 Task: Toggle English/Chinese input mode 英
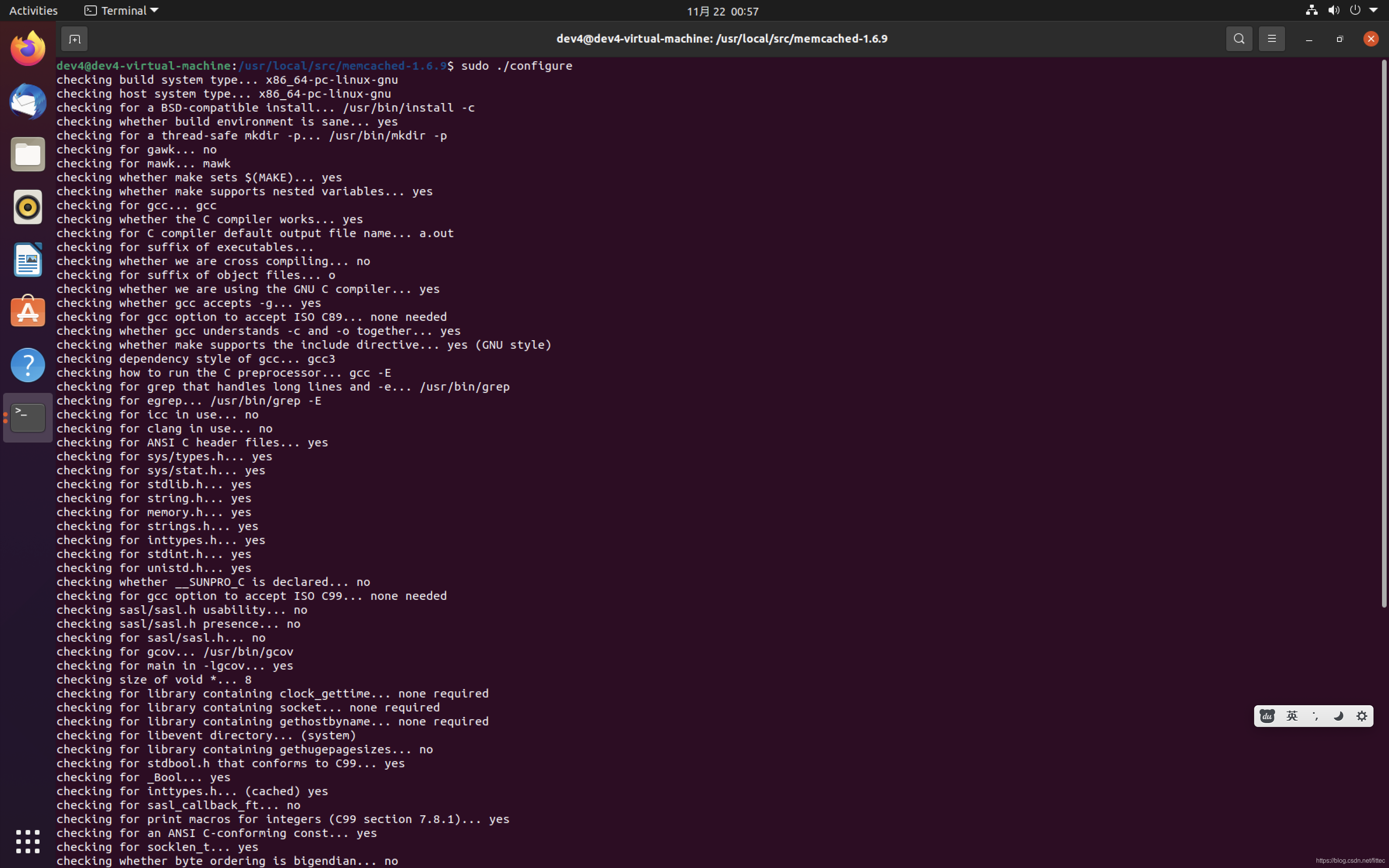(1291, 716)
